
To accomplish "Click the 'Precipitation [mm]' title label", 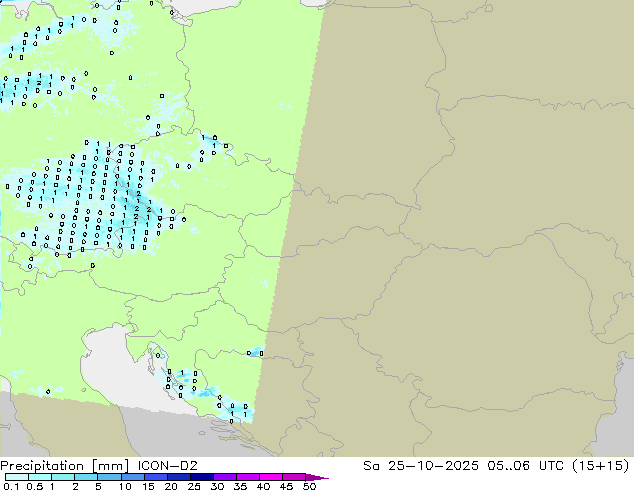I will click(x=65, y=466).
